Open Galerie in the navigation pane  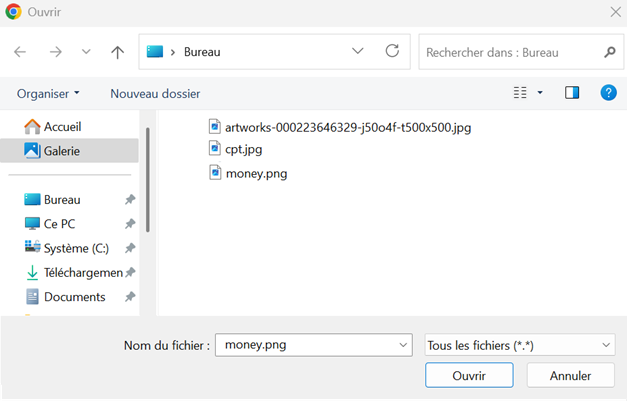(x=61, y=151)
